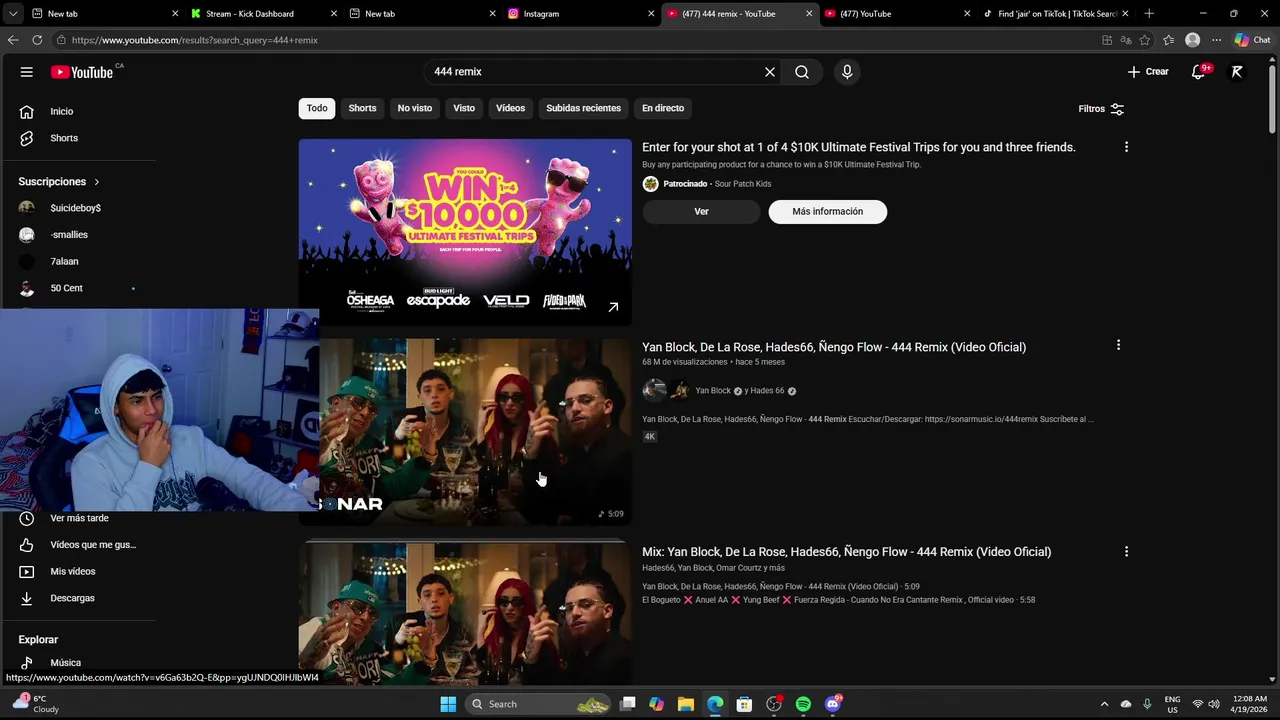Open Spotify from the taskbar

click(x=803, y=704)
